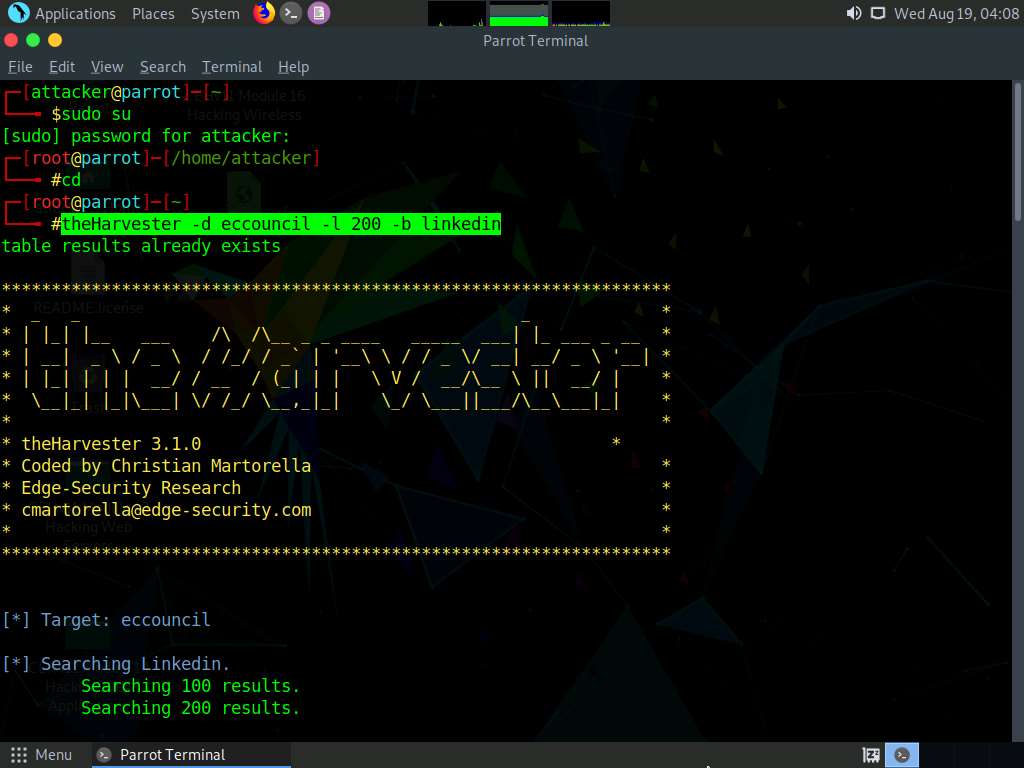The width and height of the screenshot is (1024, 768).
Task: Open the Edit menu in terminal
Action: [62, 67]
